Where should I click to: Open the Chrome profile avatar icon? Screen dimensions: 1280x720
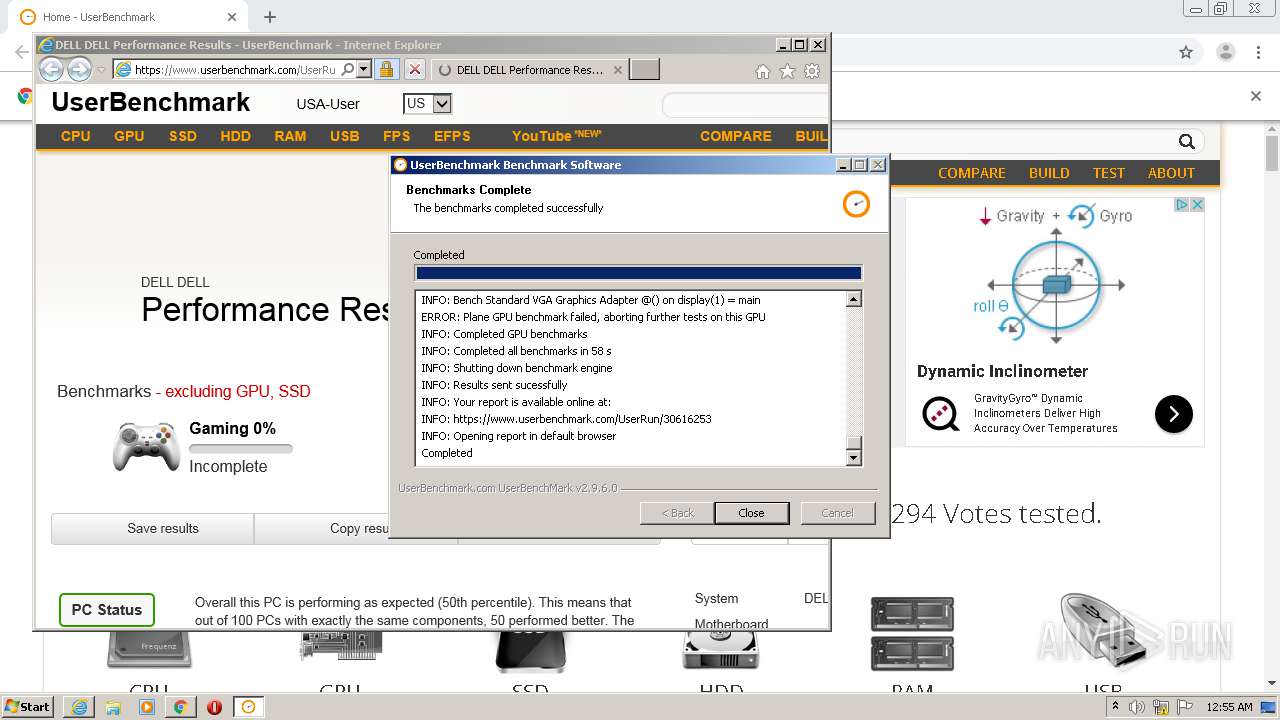1225,52
